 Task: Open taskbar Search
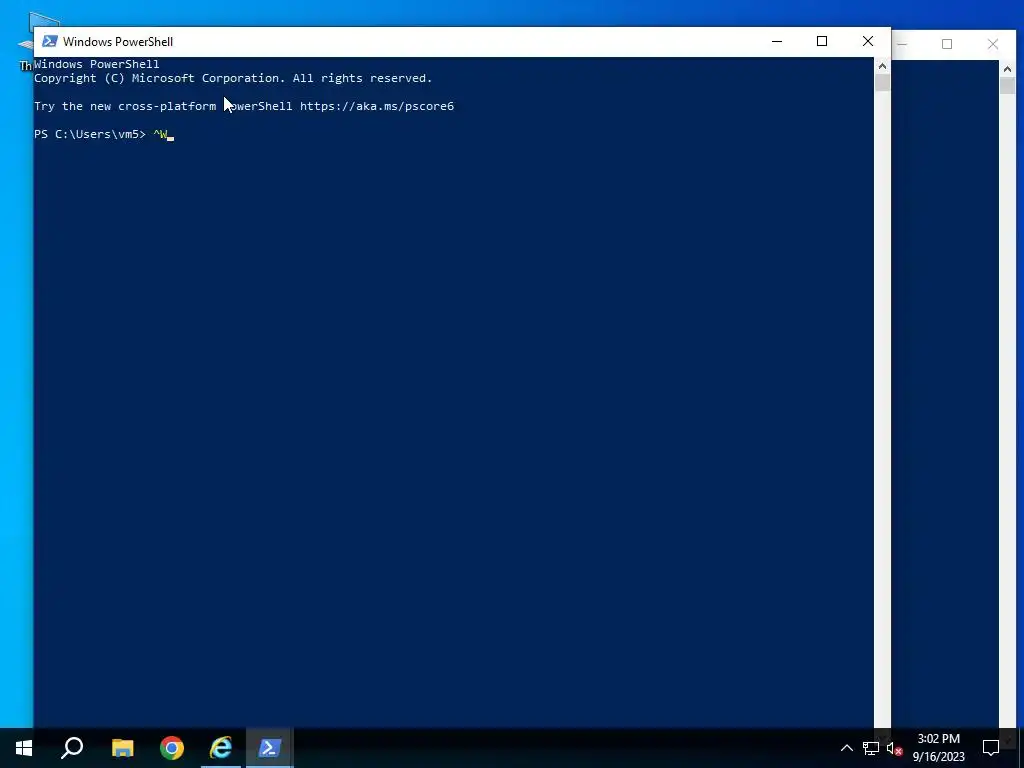[x=72, y=748]
